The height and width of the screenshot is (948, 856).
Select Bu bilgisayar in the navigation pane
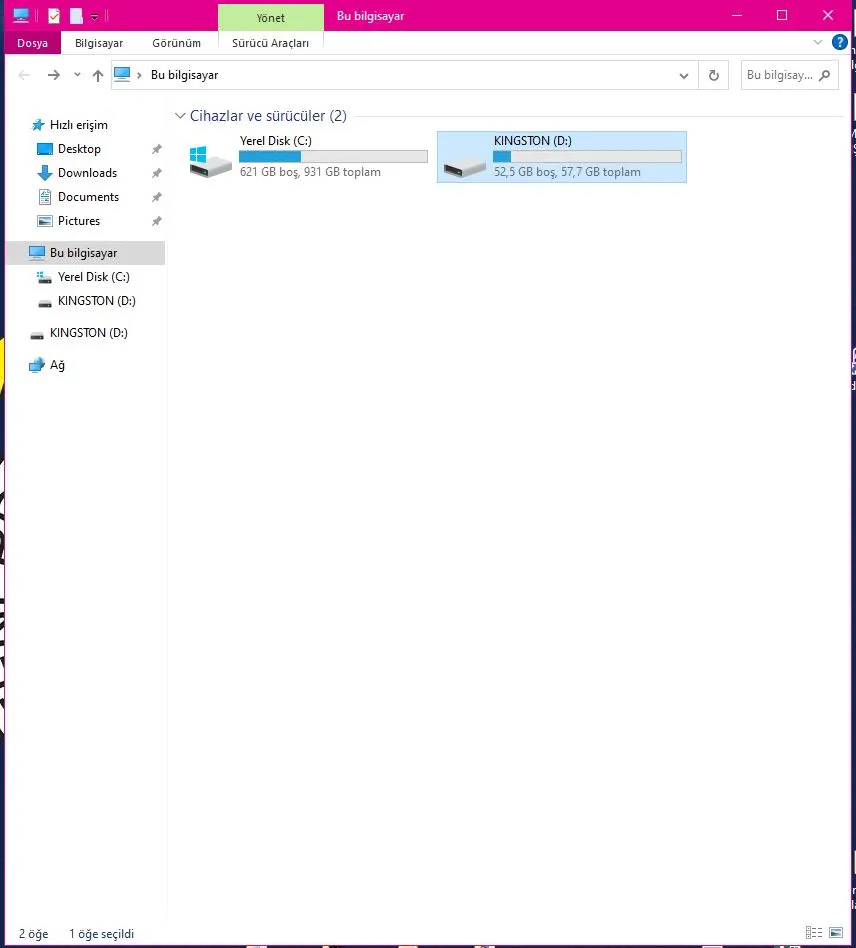85,253
